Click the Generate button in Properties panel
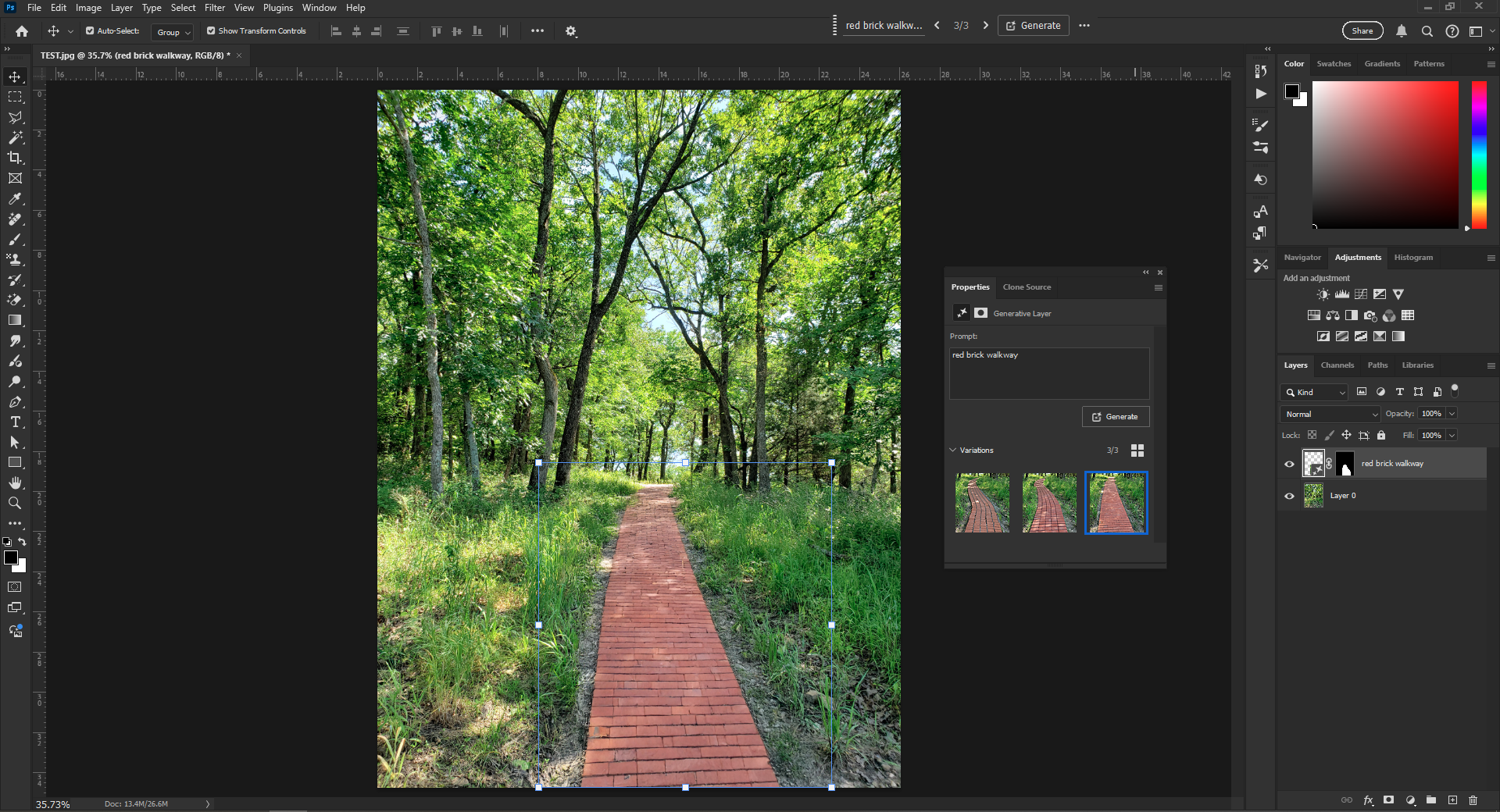Screen dimensions: 1500x812 [x=1115, y=416]
